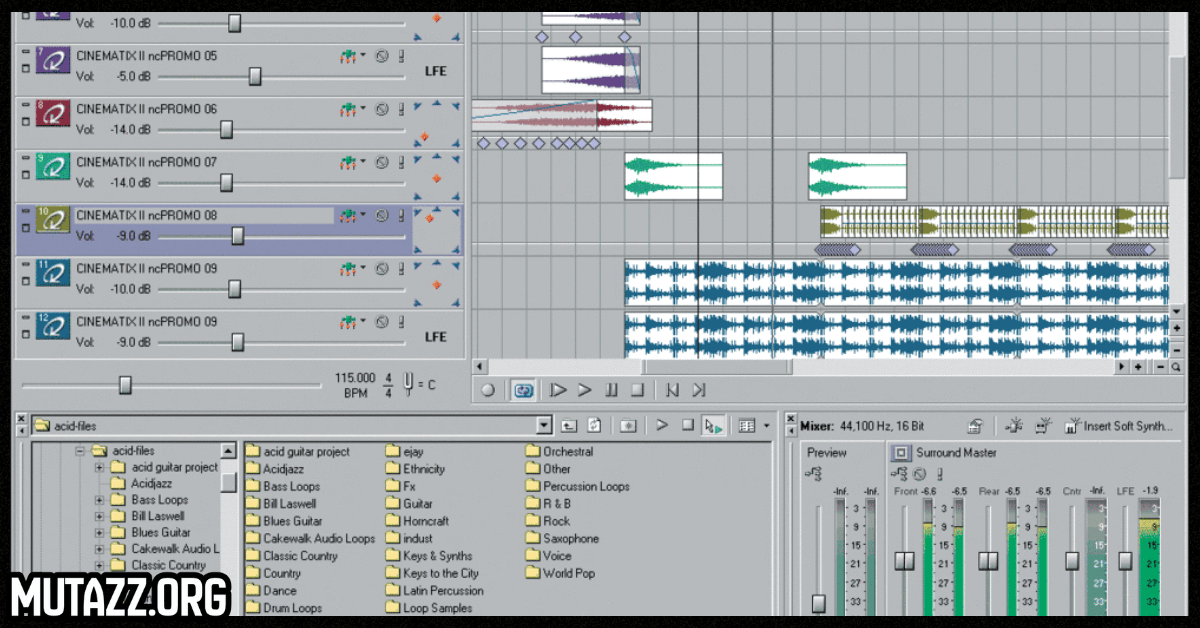The height and width of the screenshot is (628, 1200).
Task: Toggle Loop Playback in the transport bar
Action: click(522, 391)
